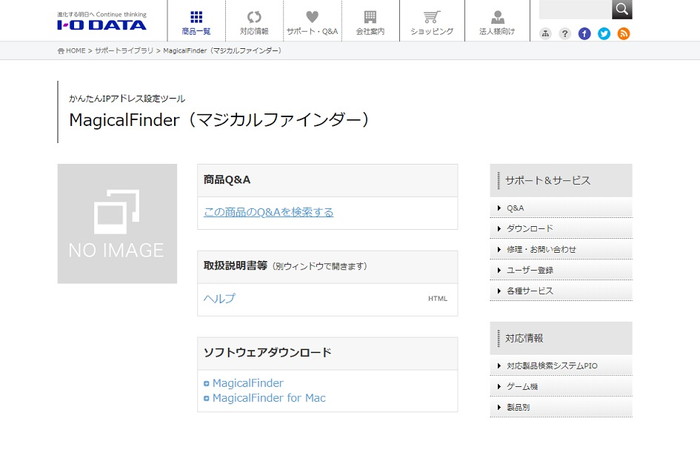
Task: Open この商品のQ&Aを検索する link
Action: pyautogui.click(x=268, y=212)
